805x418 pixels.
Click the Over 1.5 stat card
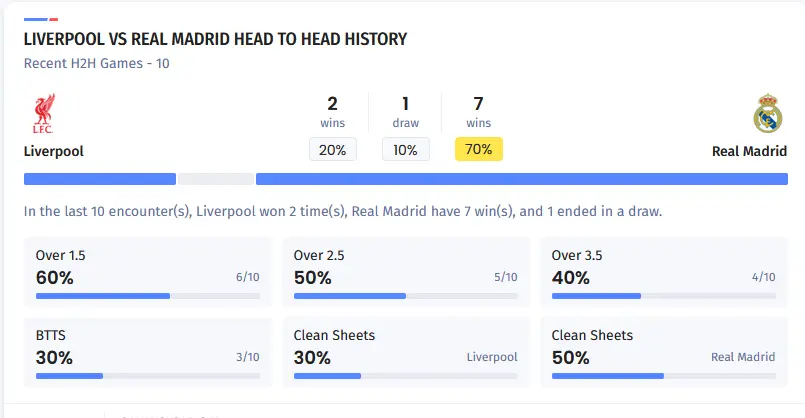[x=148, y=271]
